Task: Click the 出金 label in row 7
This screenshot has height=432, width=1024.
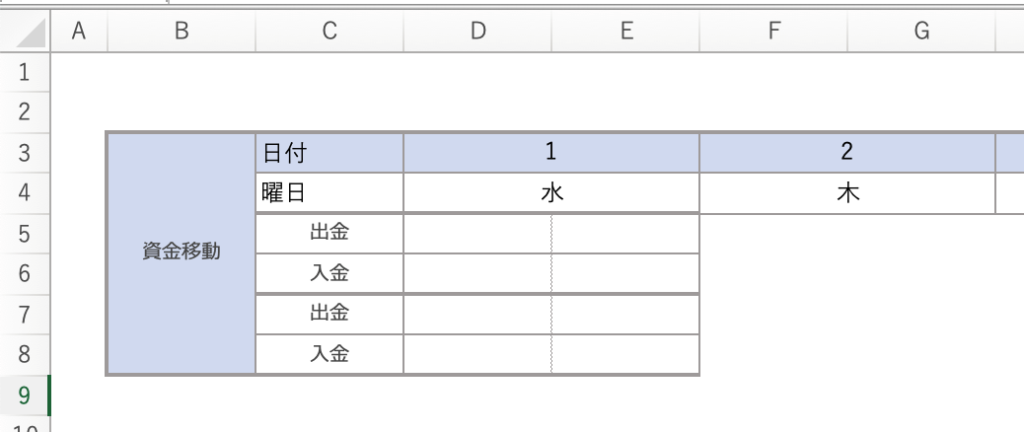Action: point(329,313)
